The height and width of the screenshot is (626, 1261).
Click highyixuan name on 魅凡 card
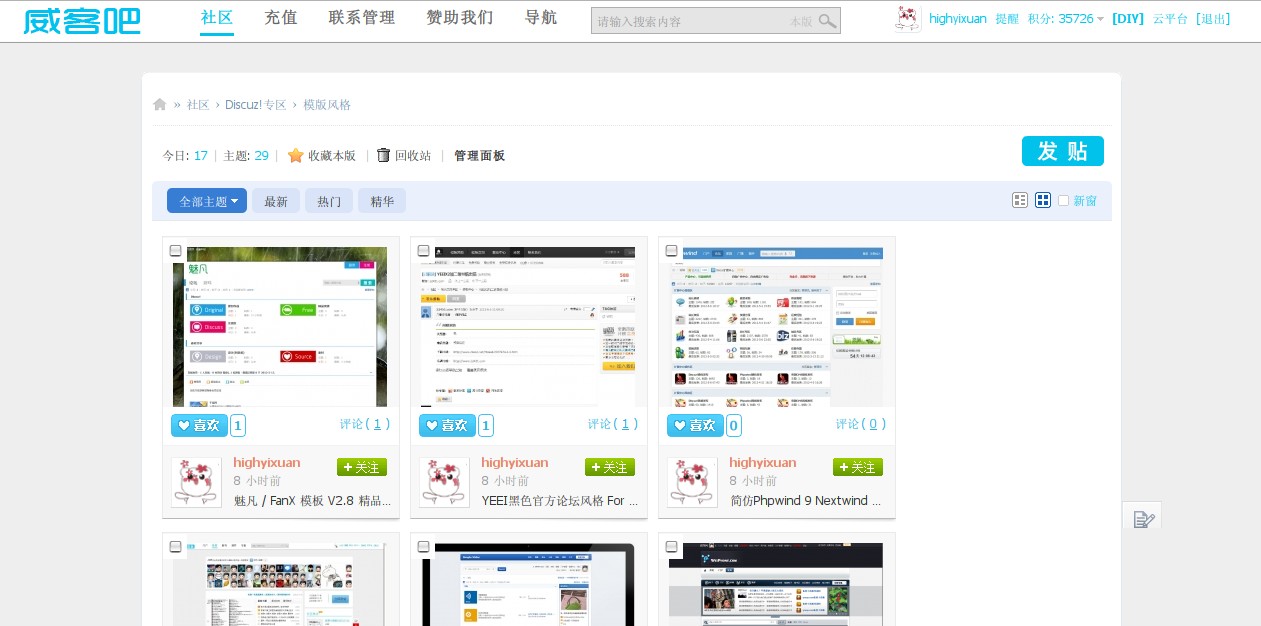[x=267, y=462]
